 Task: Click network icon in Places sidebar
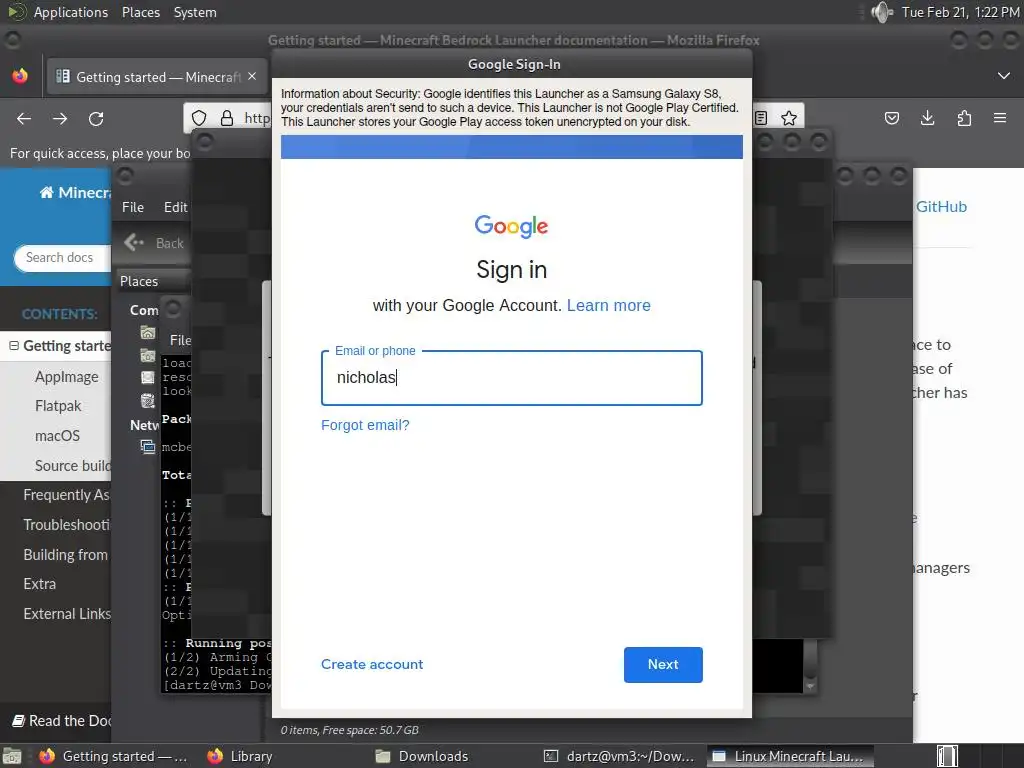click(148, 447)
